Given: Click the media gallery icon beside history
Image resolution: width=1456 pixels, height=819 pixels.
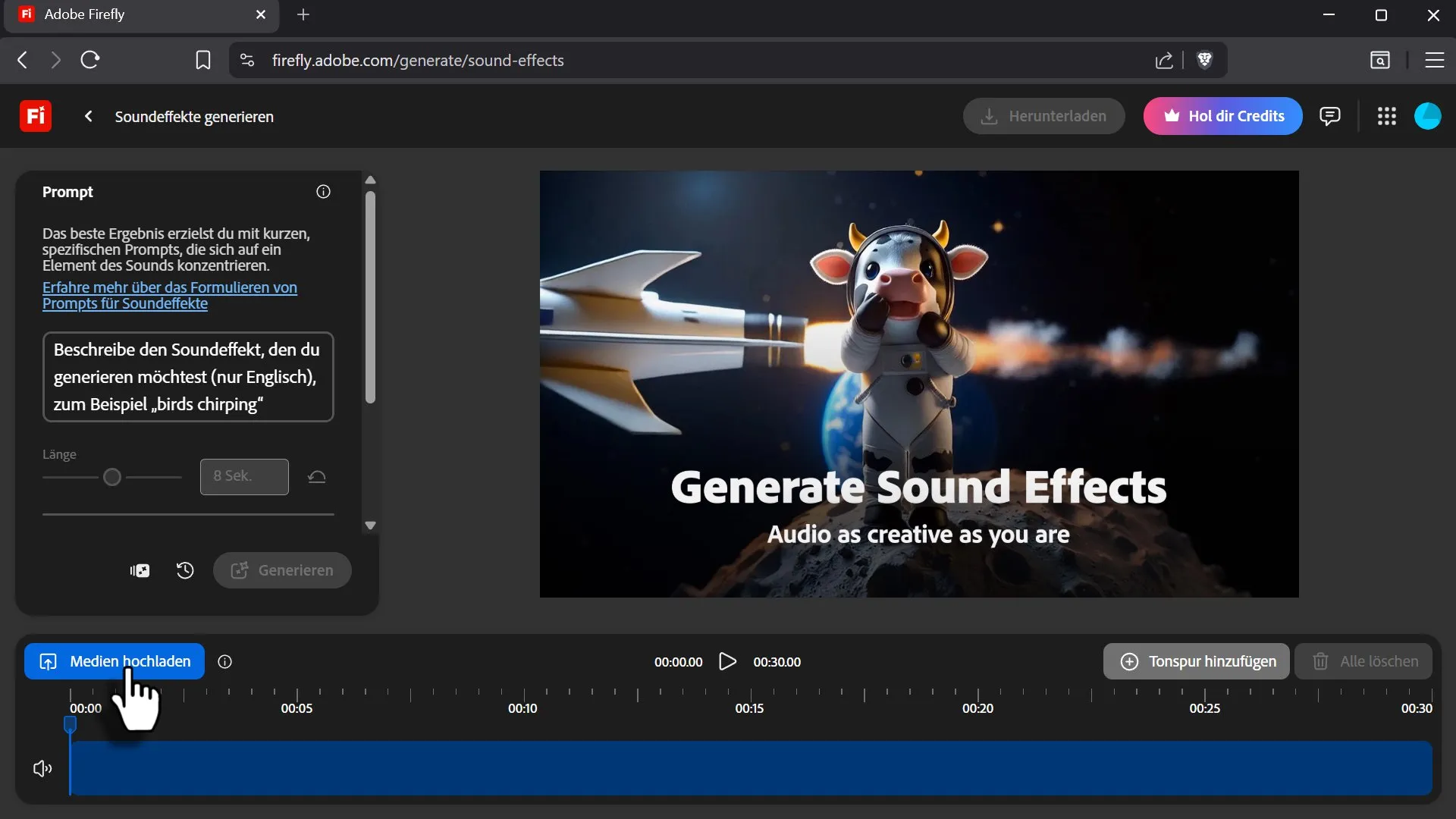Looking at the screenshot, I should pyautogui.click(x=140, y=570).
